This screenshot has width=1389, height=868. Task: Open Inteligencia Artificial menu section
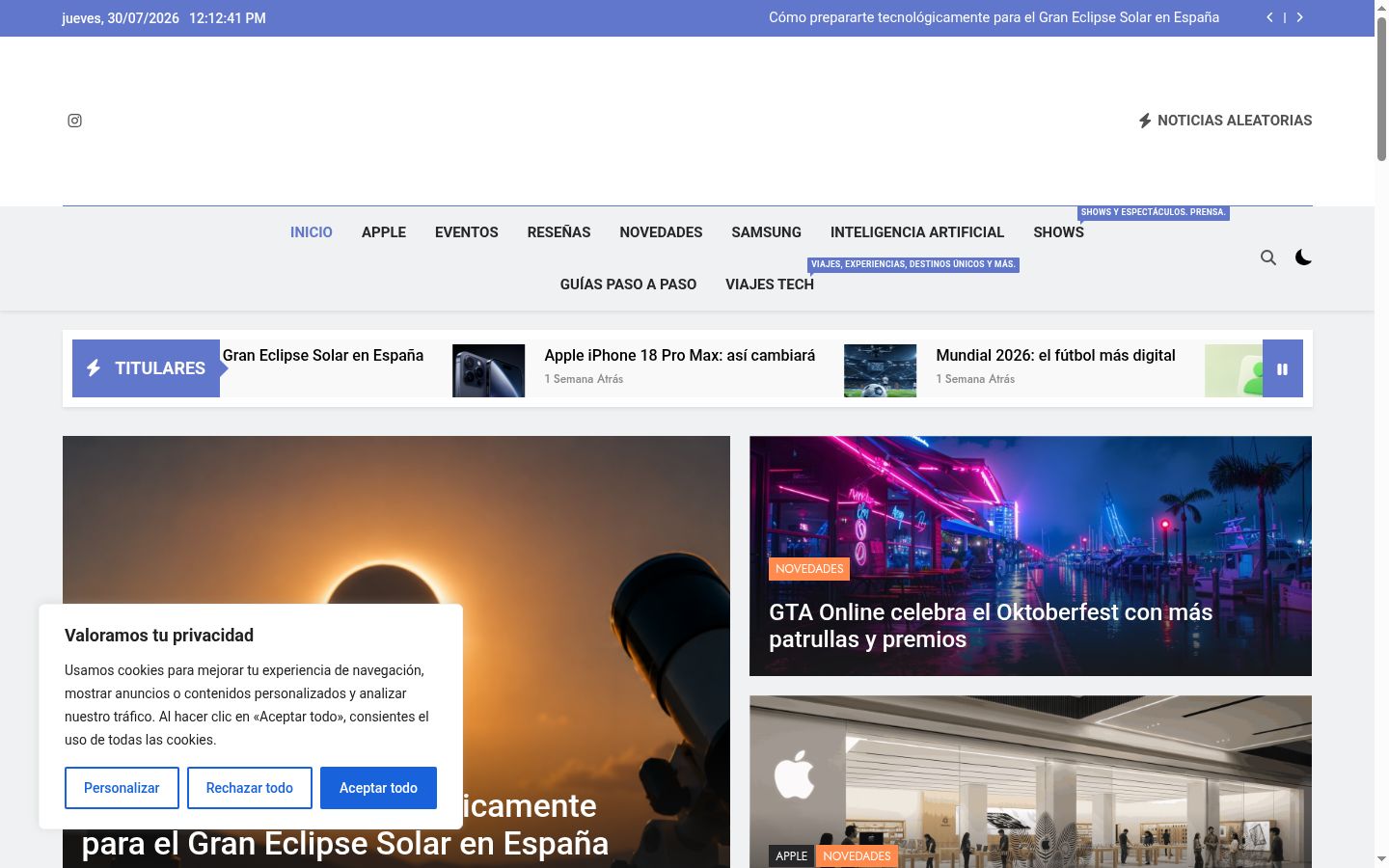coord(917,232)
